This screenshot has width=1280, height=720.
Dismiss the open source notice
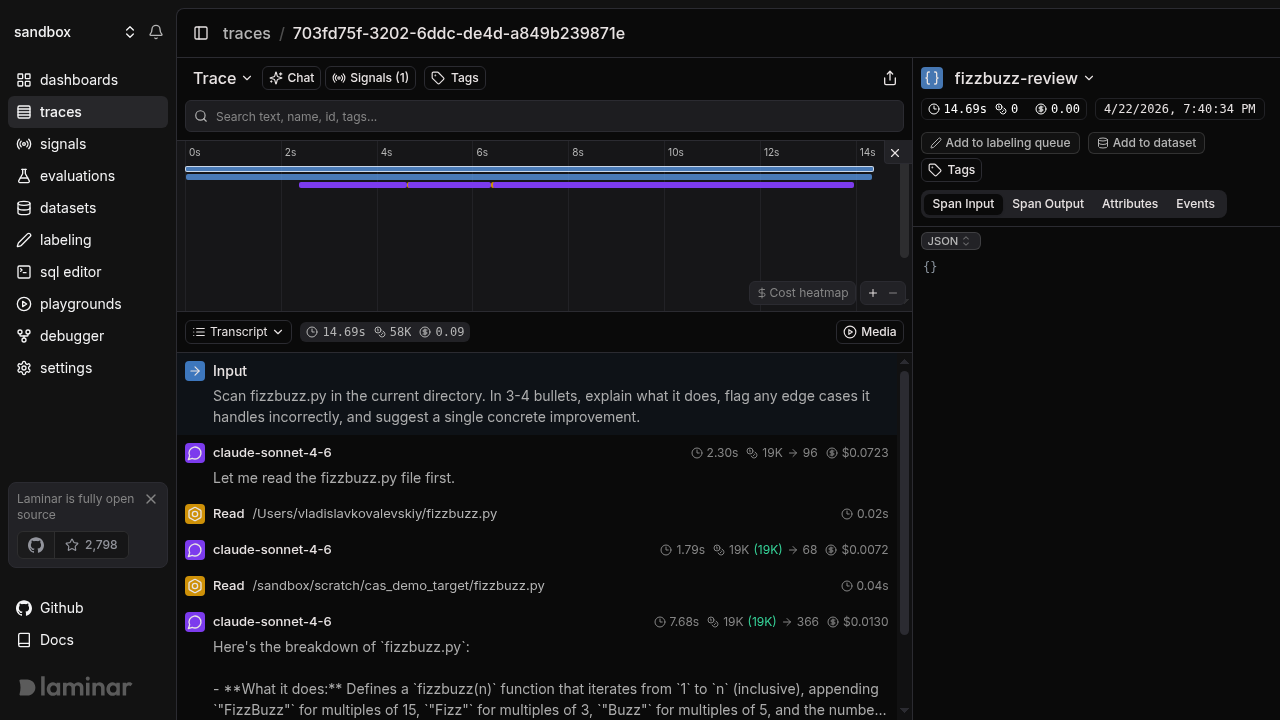[x=151, y=499]
